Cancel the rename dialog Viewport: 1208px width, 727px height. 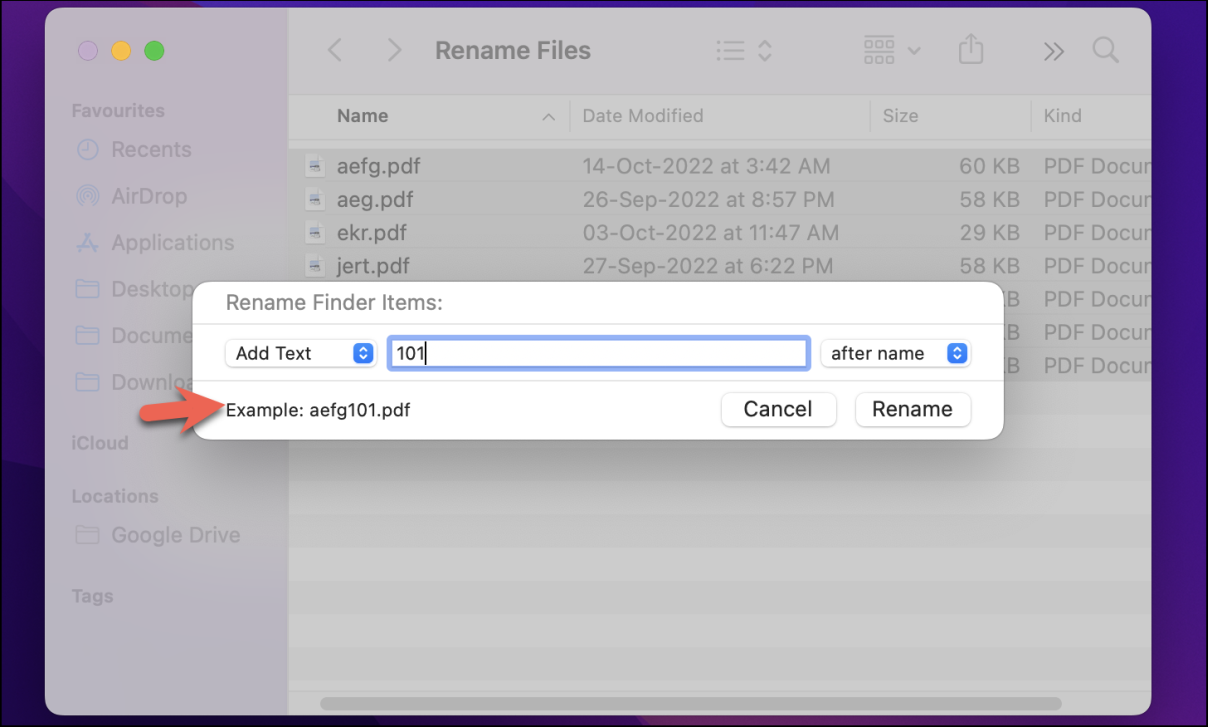tap(778, 409)
